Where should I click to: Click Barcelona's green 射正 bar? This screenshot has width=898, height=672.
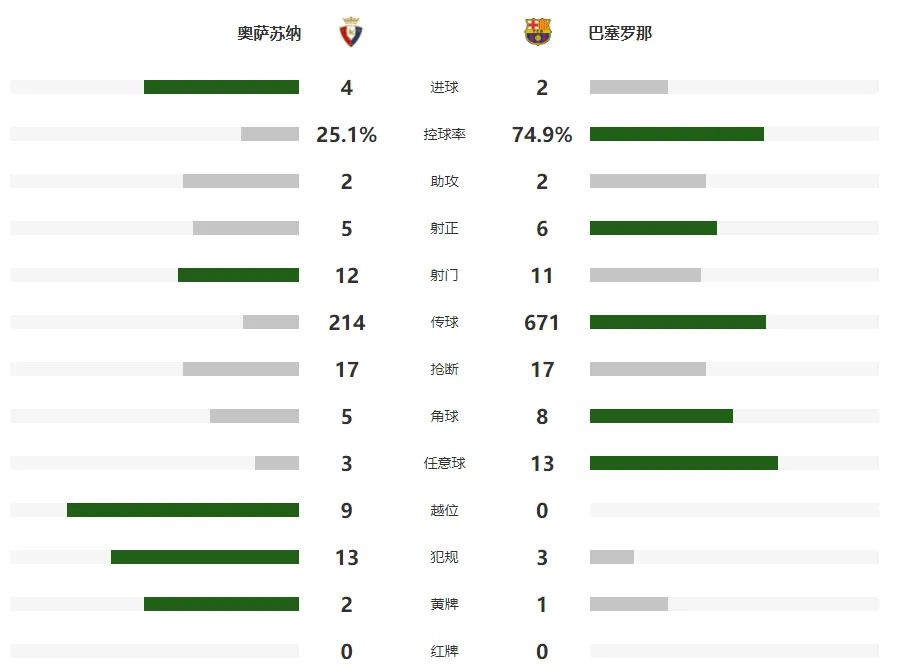pos(653,228)
